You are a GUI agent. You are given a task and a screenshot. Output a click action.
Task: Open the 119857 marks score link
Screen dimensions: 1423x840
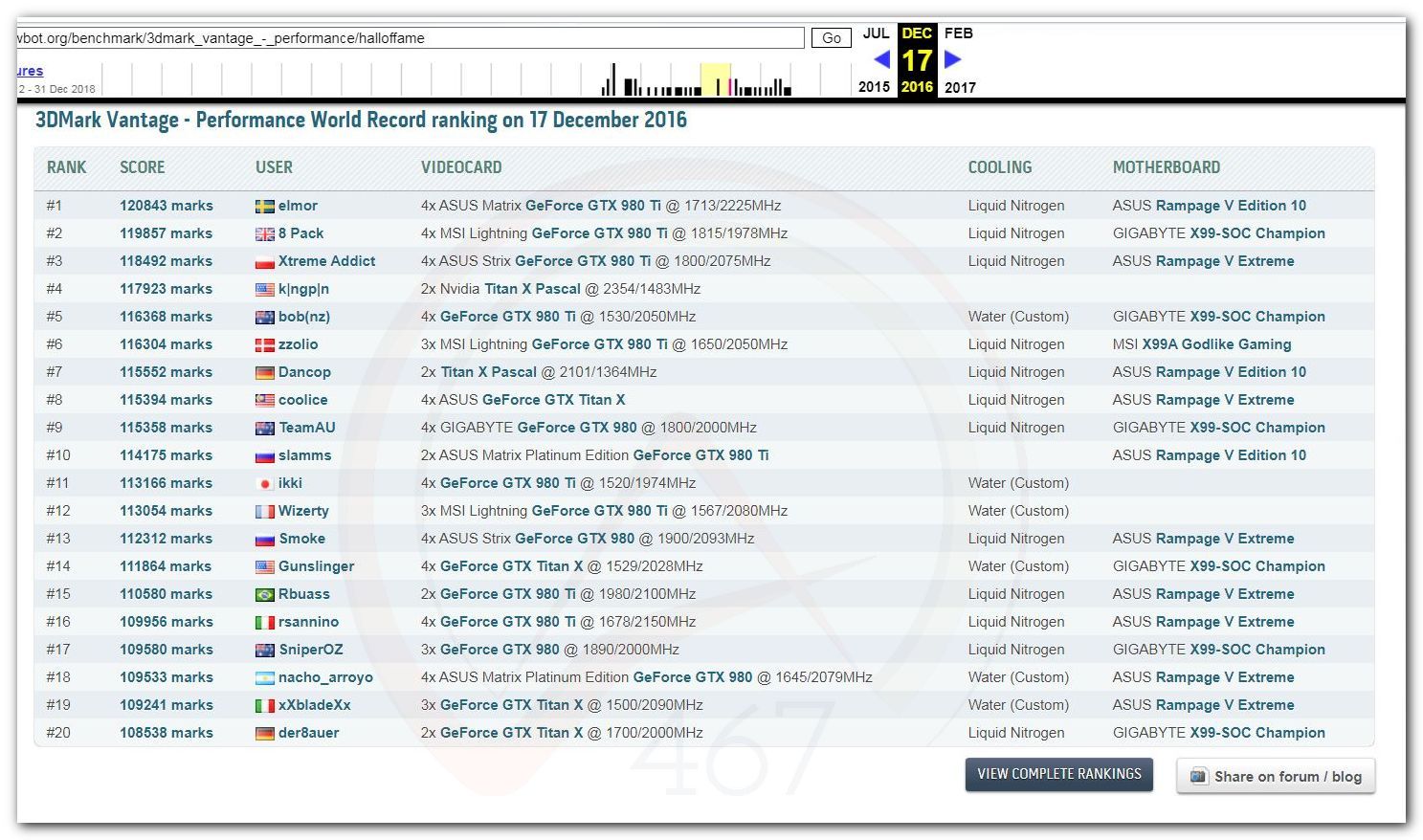click(x=167, y=233)
